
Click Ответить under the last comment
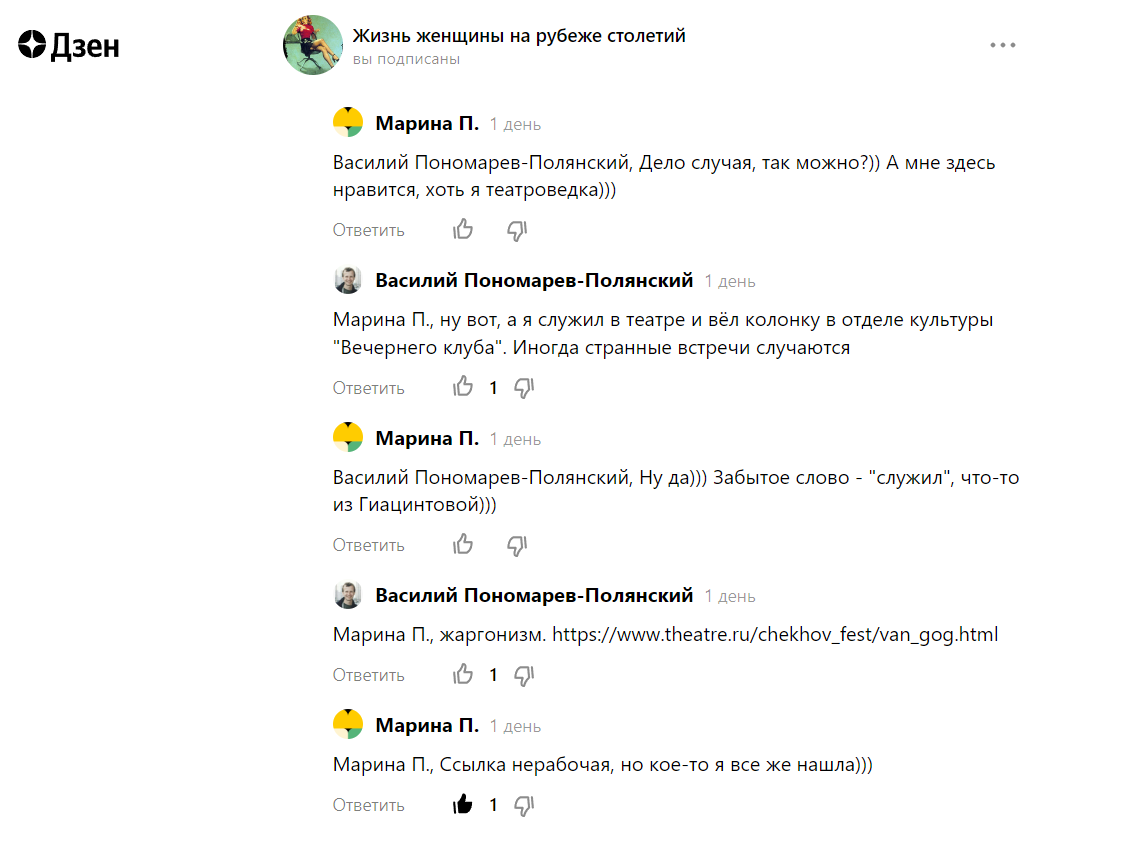click(367, 803)
